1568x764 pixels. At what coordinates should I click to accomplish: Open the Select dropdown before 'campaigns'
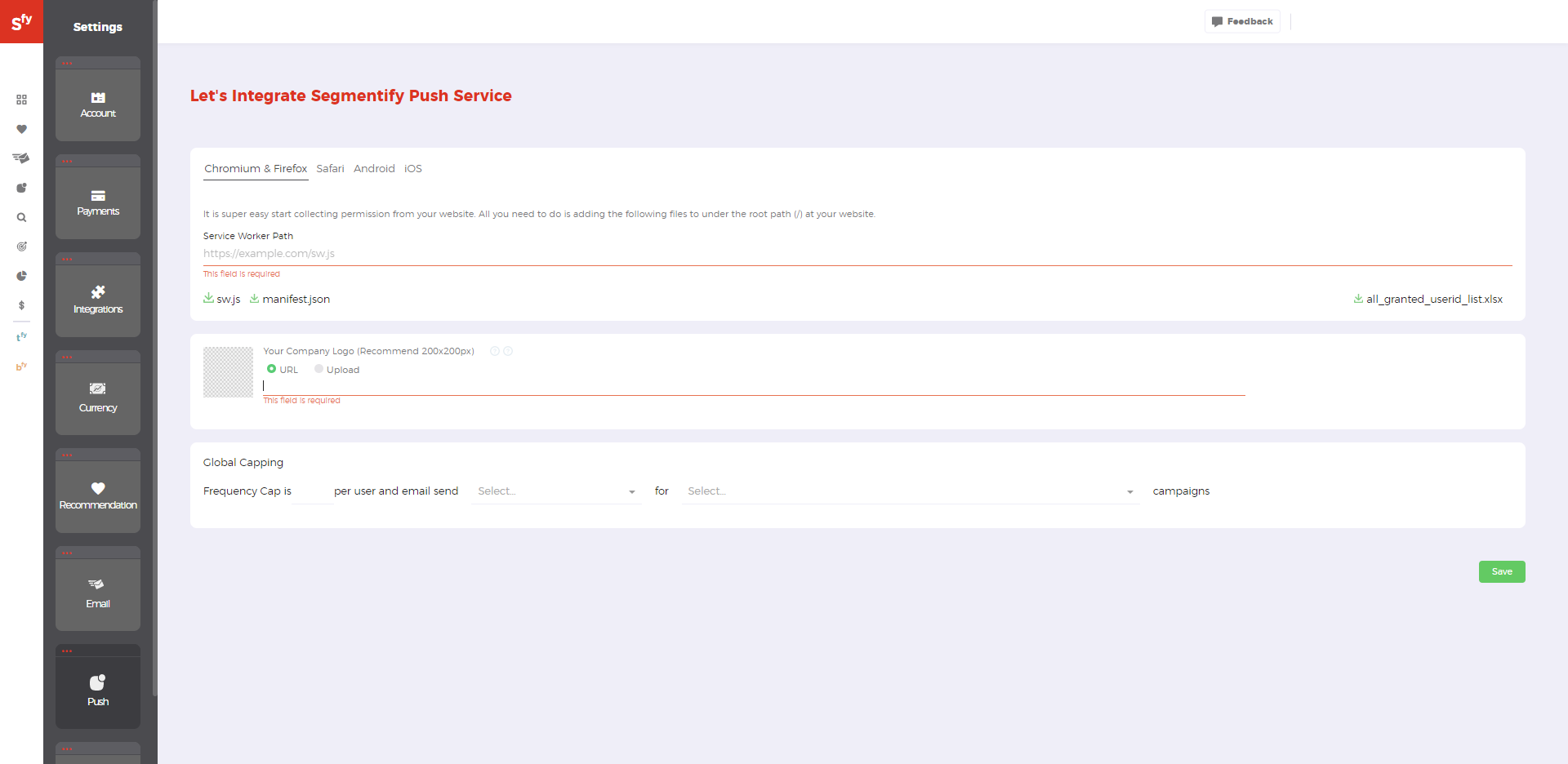tap(911, 491)
